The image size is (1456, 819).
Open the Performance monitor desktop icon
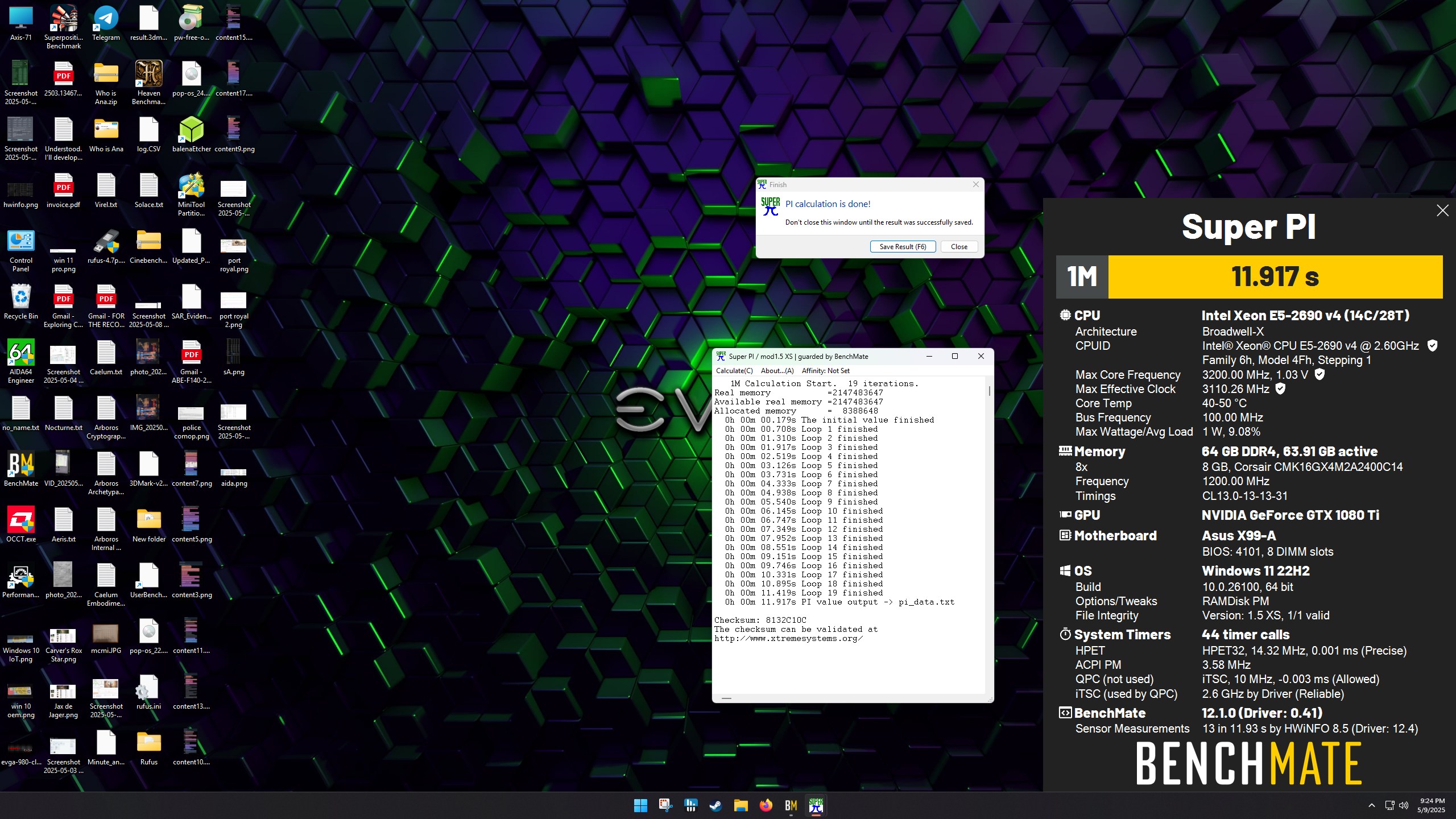(x=21, y=581)
